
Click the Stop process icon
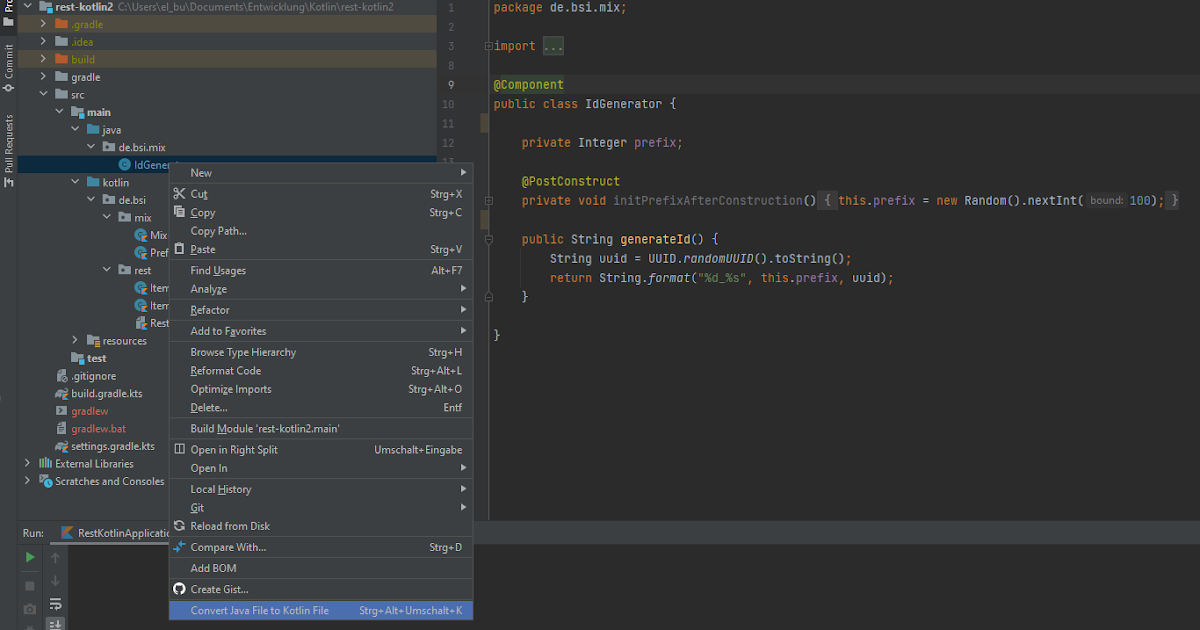[x=29, y=585]
